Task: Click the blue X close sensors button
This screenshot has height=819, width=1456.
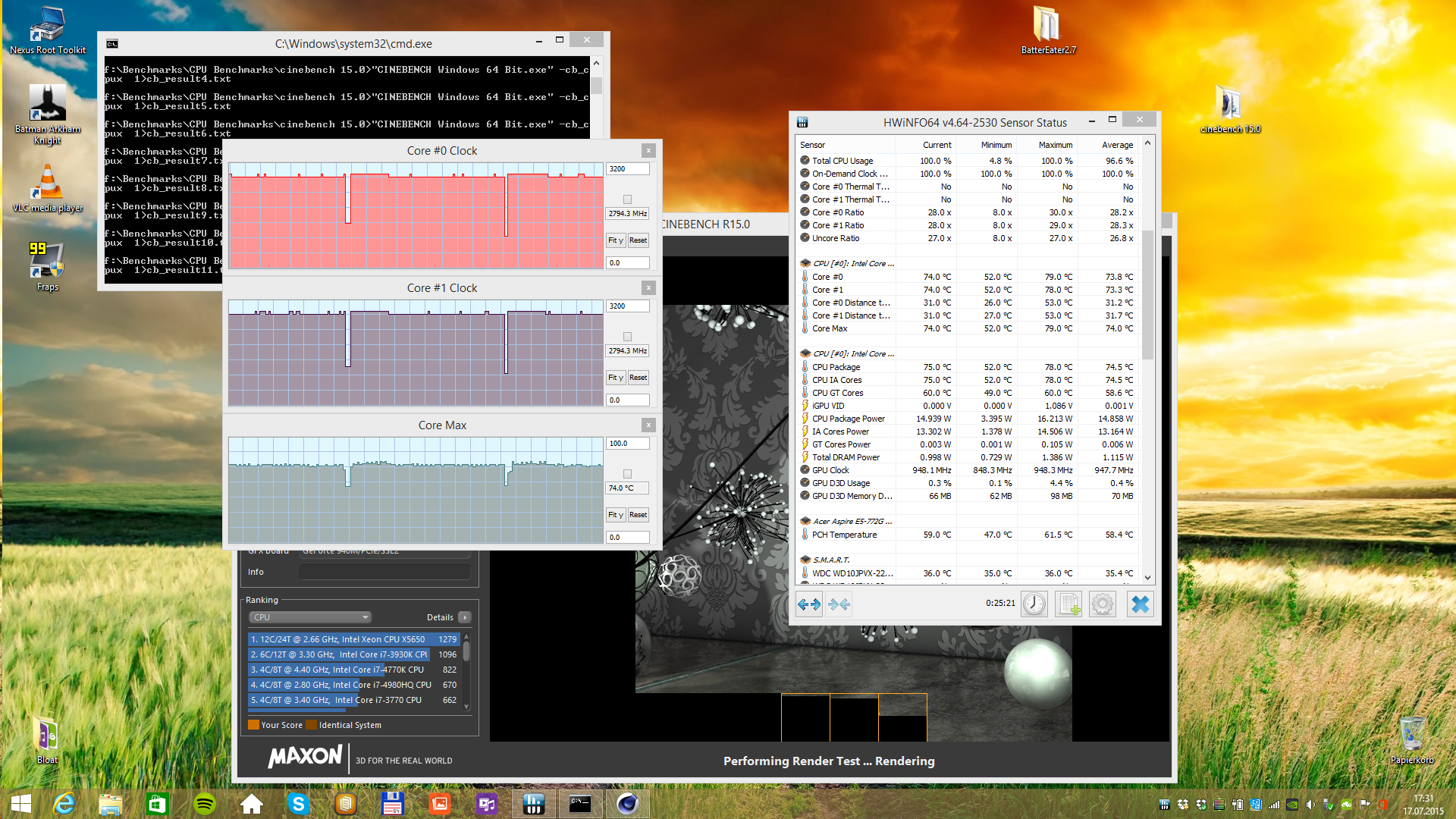Action: coord(1140,604)
